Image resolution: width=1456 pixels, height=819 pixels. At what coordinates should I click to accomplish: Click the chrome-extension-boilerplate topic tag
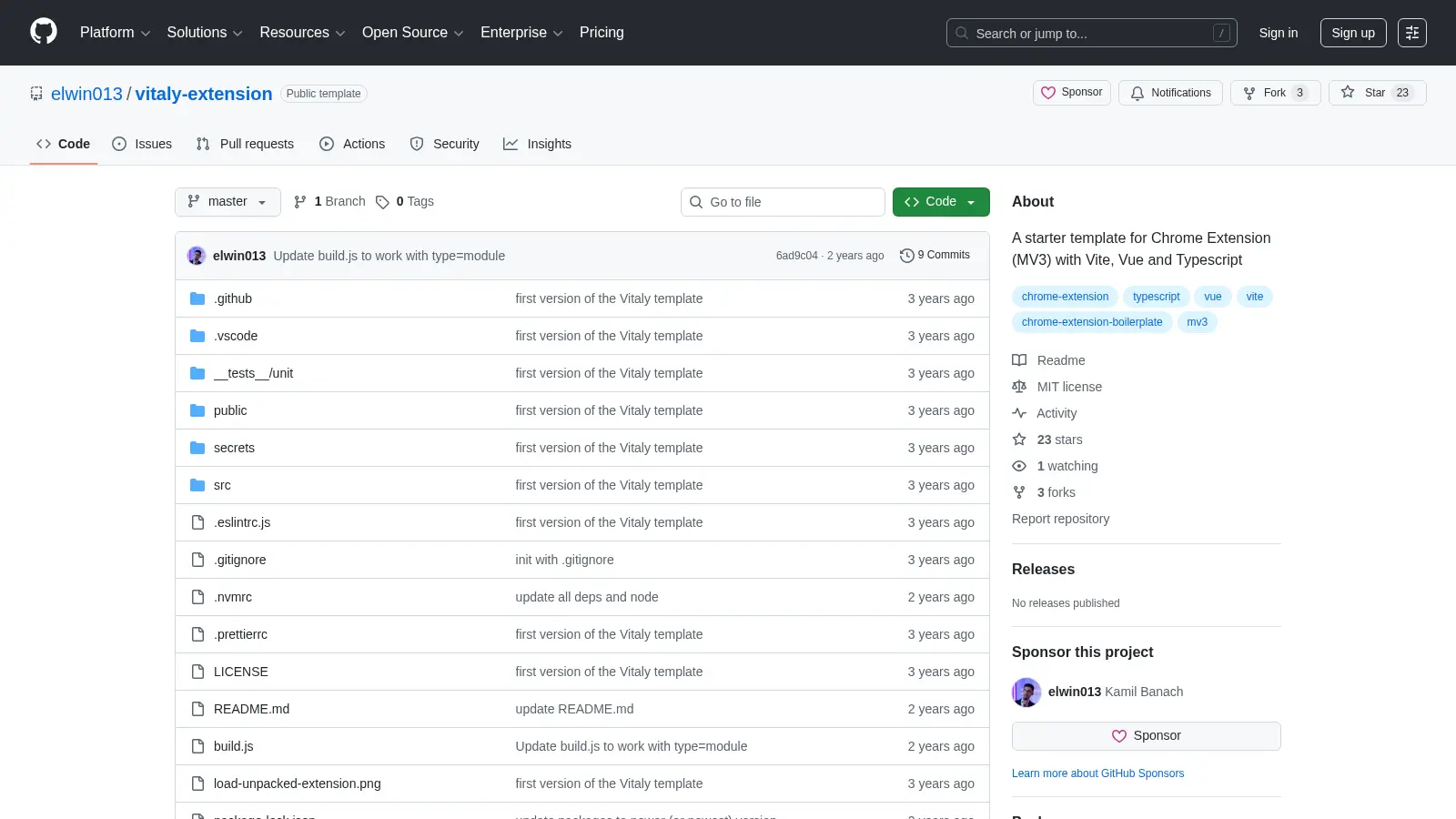(1092, 322)
